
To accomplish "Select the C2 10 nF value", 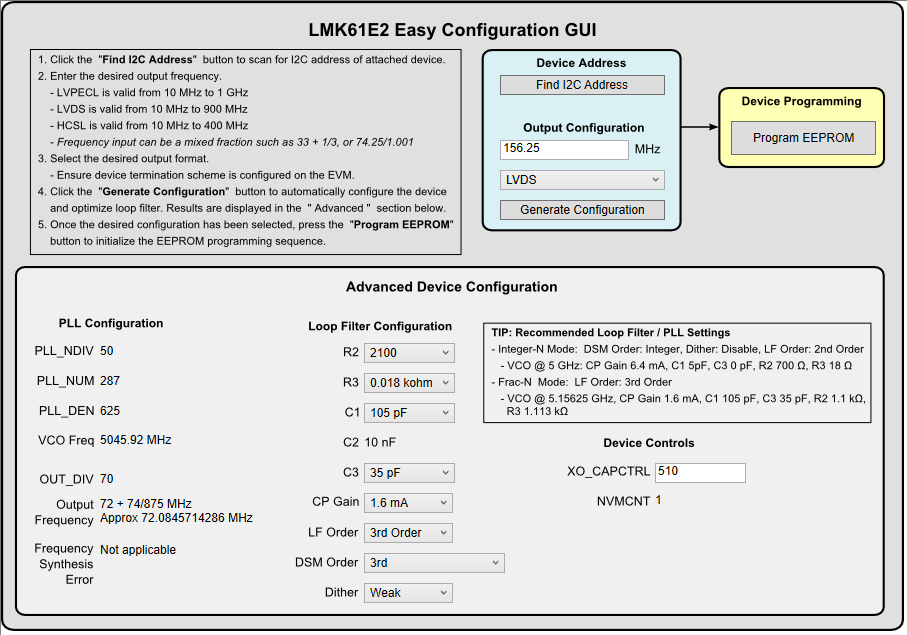I will (380, 443).
